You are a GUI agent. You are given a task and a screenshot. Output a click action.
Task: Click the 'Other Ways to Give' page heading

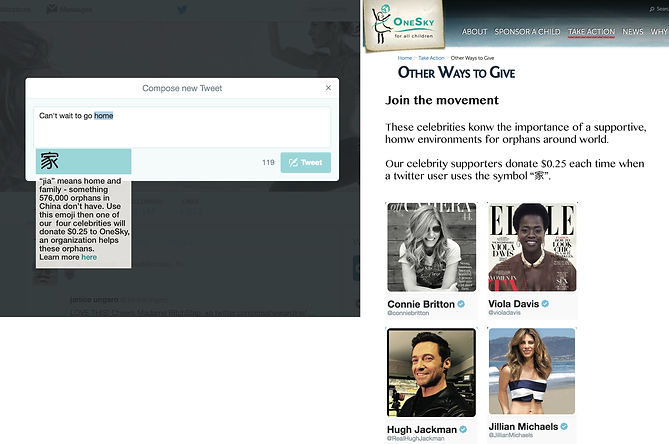coord(457,73)
